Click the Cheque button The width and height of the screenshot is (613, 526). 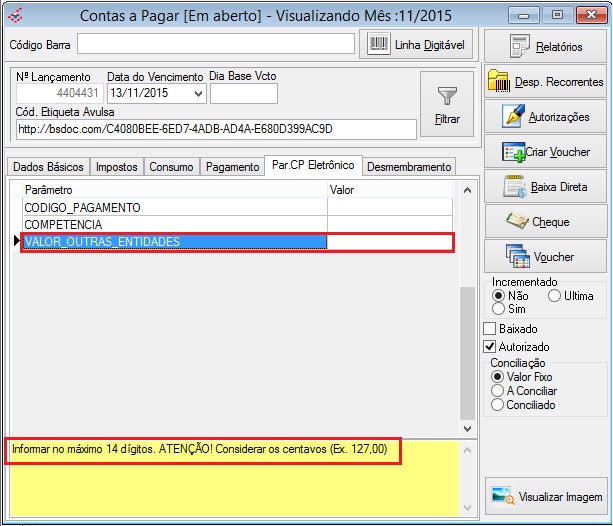pos(545,221)
